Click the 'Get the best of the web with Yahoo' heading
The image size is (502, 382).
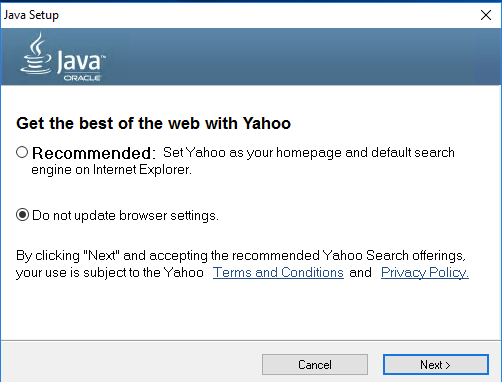(x=153, y=123)
